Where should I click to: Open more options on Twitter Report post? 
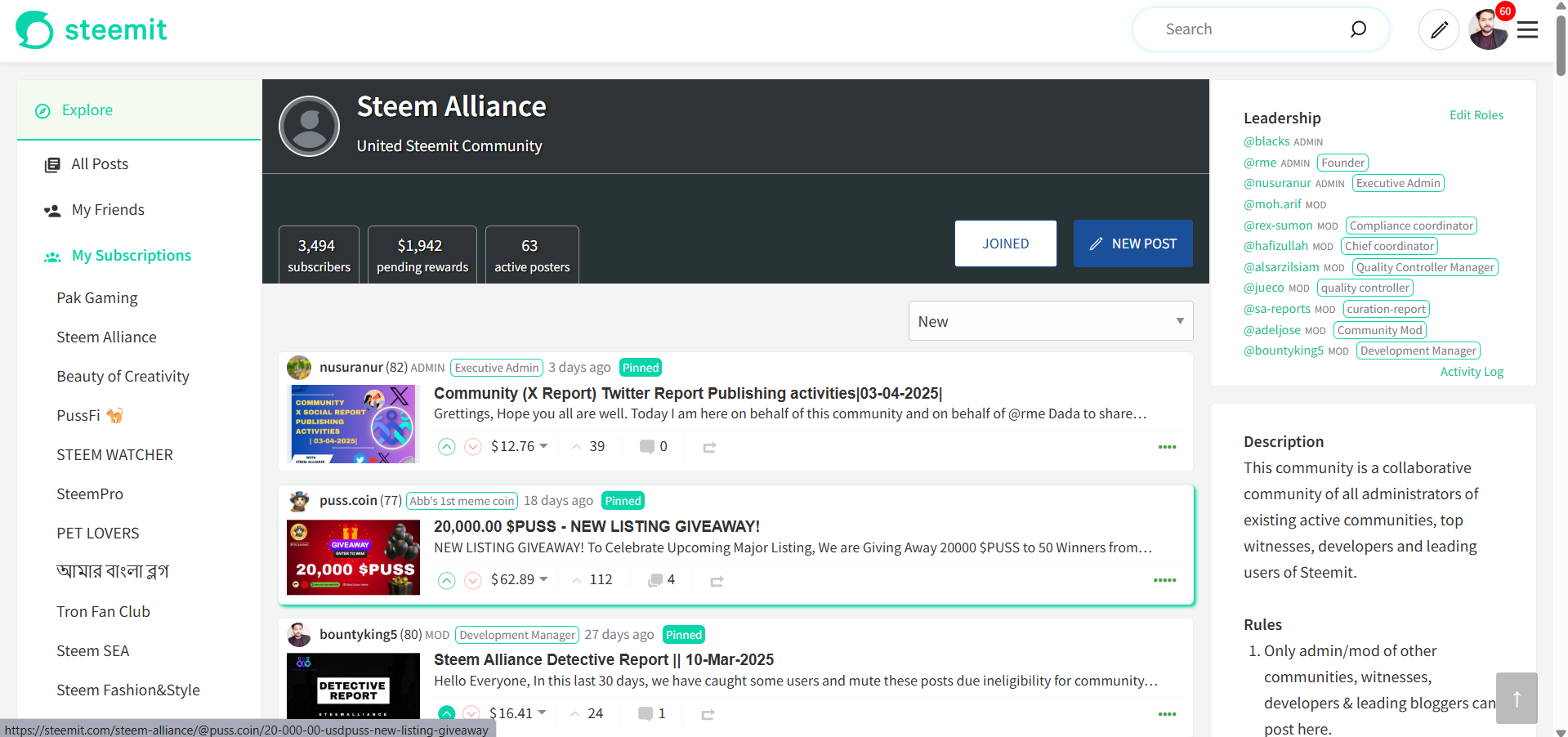(x=1167, y=447)
